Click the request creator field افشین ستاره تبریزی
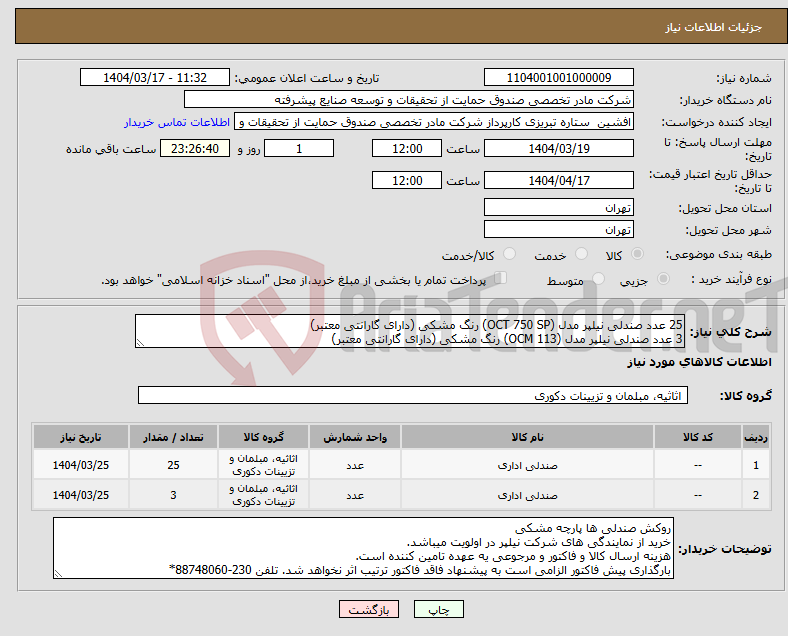Viewport: 788px width, 636px height. [x=434, y=122]
